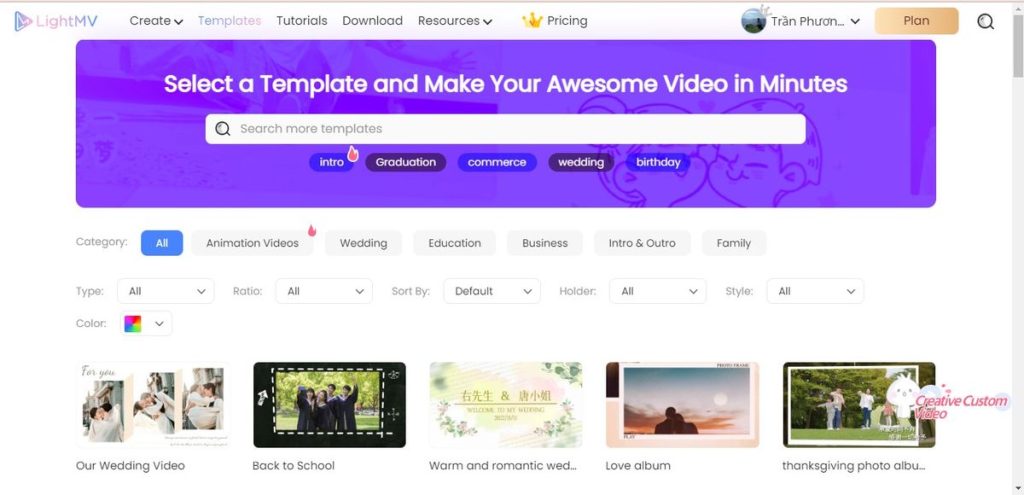This screenshot has width=1024, height=495.
Task: Open the Back to School thumbnail
Action: pos(329,405)
